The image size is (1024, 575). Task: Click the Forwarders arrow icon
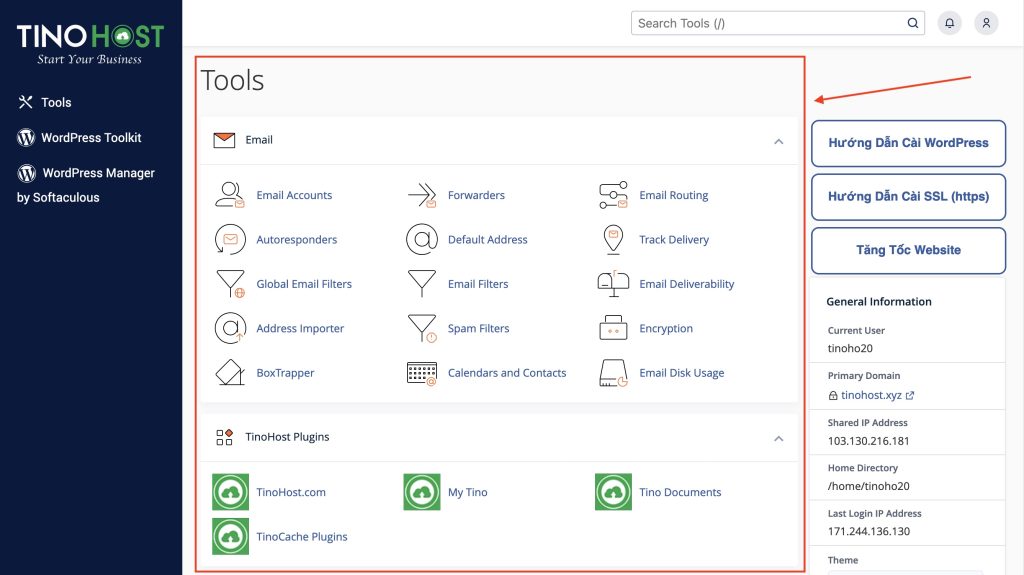point(422,195)
